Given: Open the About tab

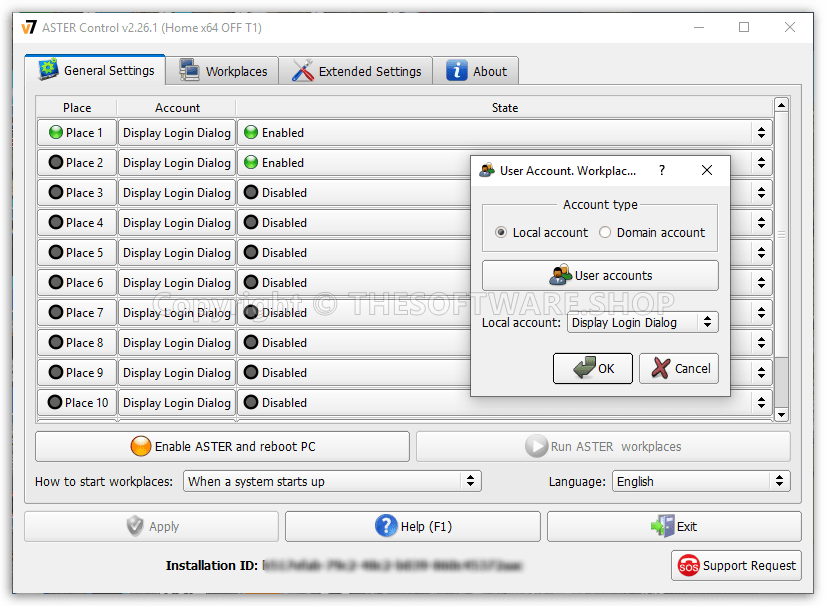Looking at the screenshot, I should [476, 71].
